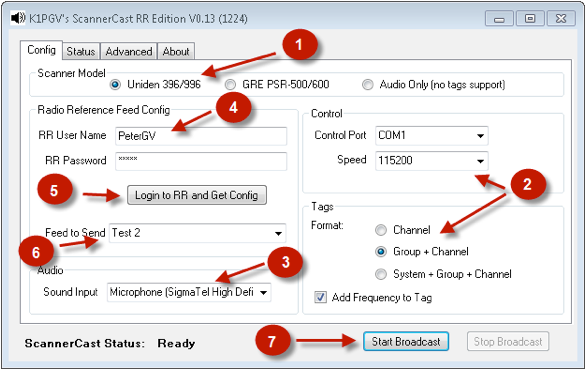Expand the Sound Input microphone dropdown
586x370 pixels.
189,292
